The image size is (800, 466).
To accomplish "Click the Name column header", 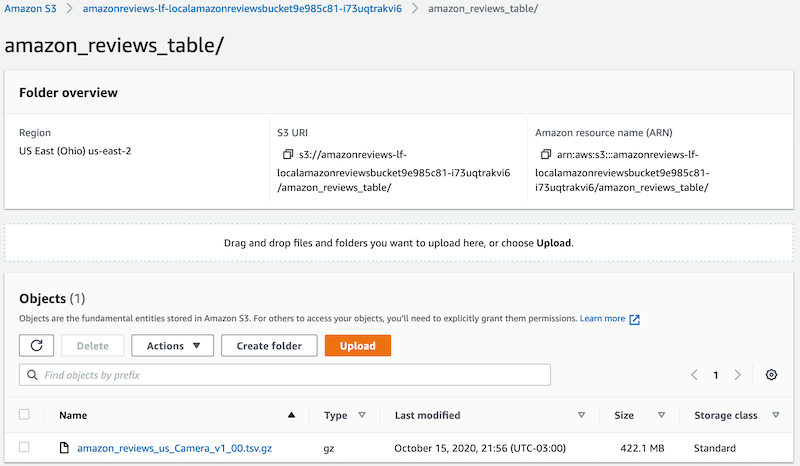I will (73, 415).
